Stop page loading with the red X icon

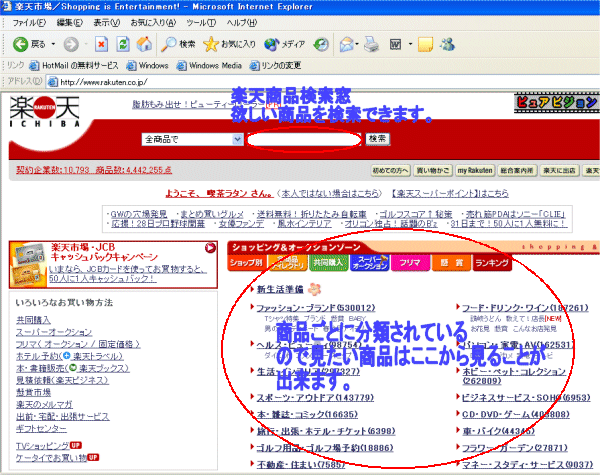(101, 44)
